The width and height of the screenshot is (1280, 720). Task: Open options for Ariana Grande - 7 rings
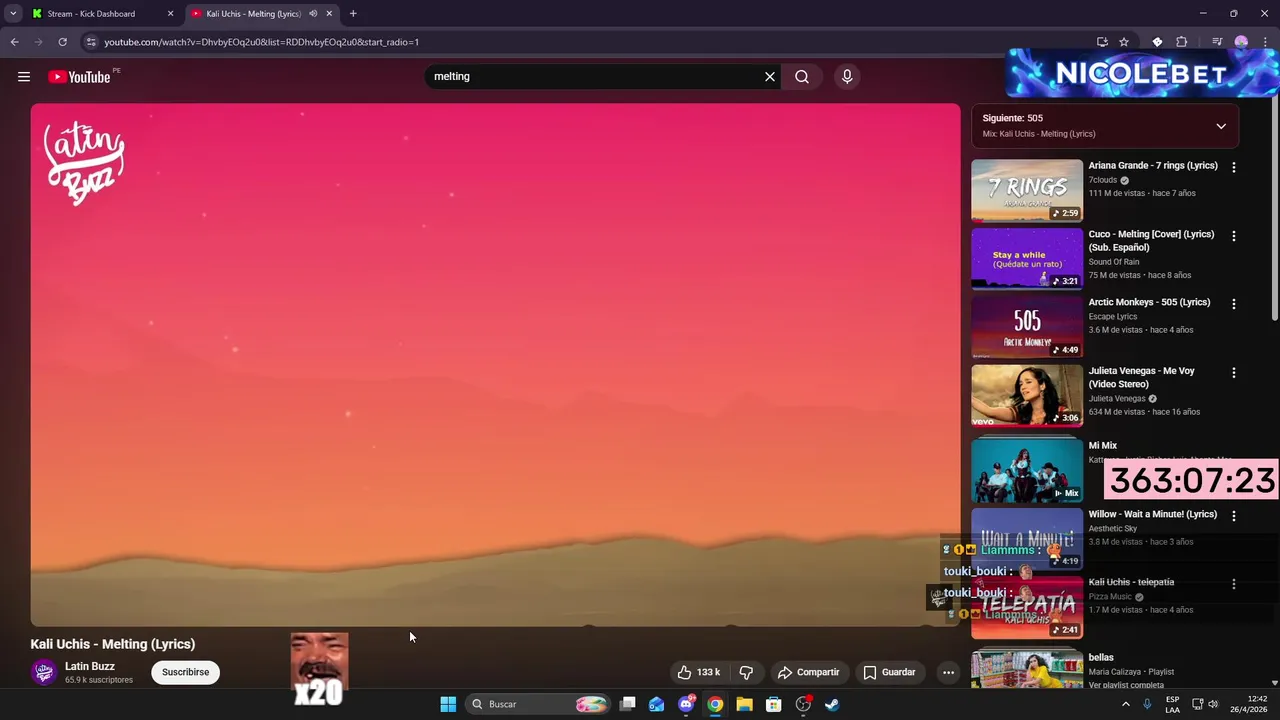1233,167
